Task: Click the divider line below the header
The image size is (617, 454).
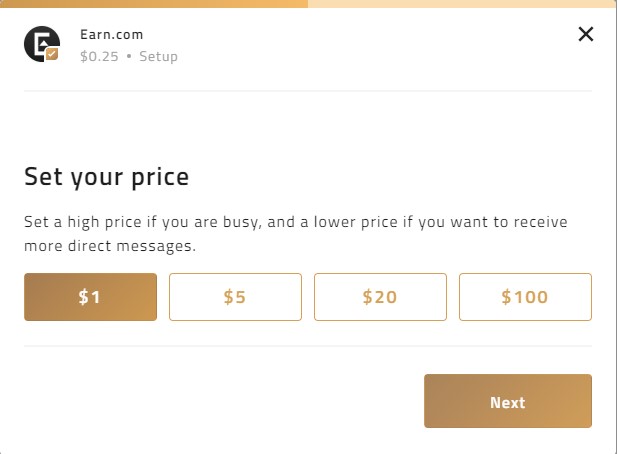Action: [308, 91]
